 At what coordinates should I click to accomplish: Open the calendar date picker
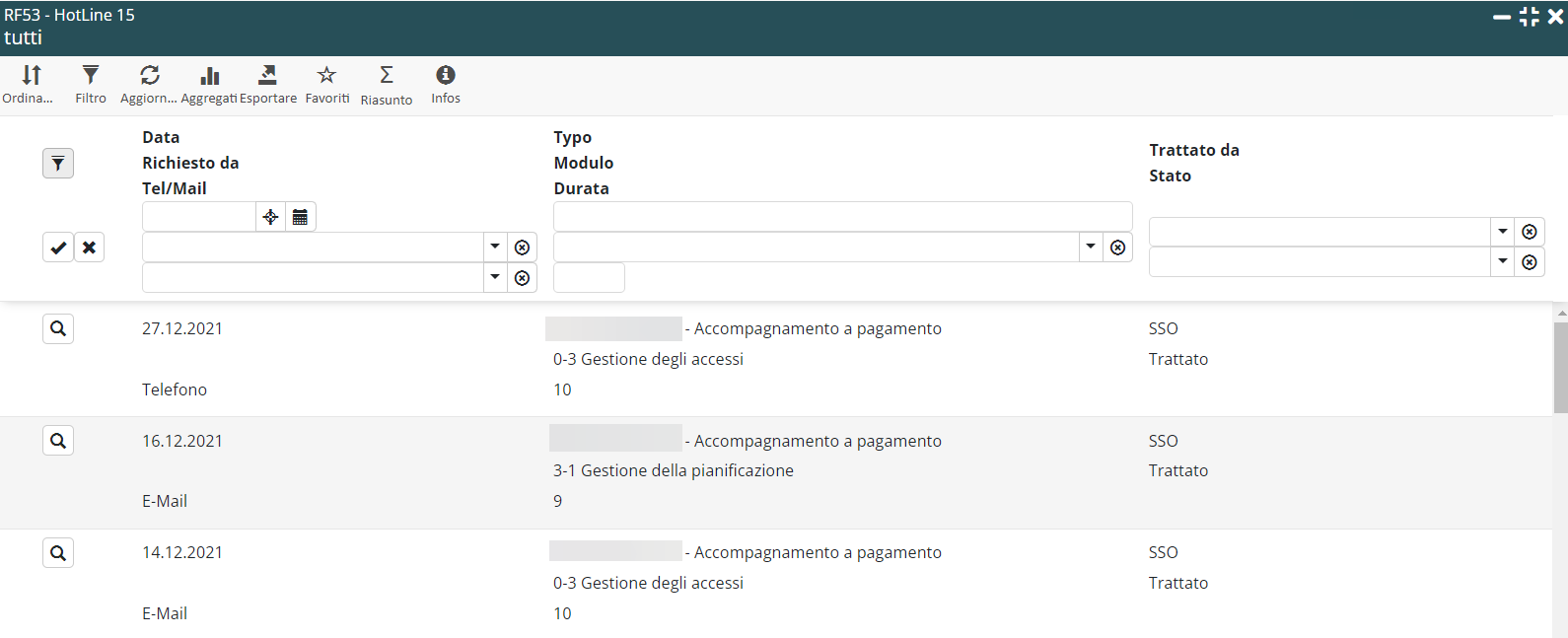(301, 217)
